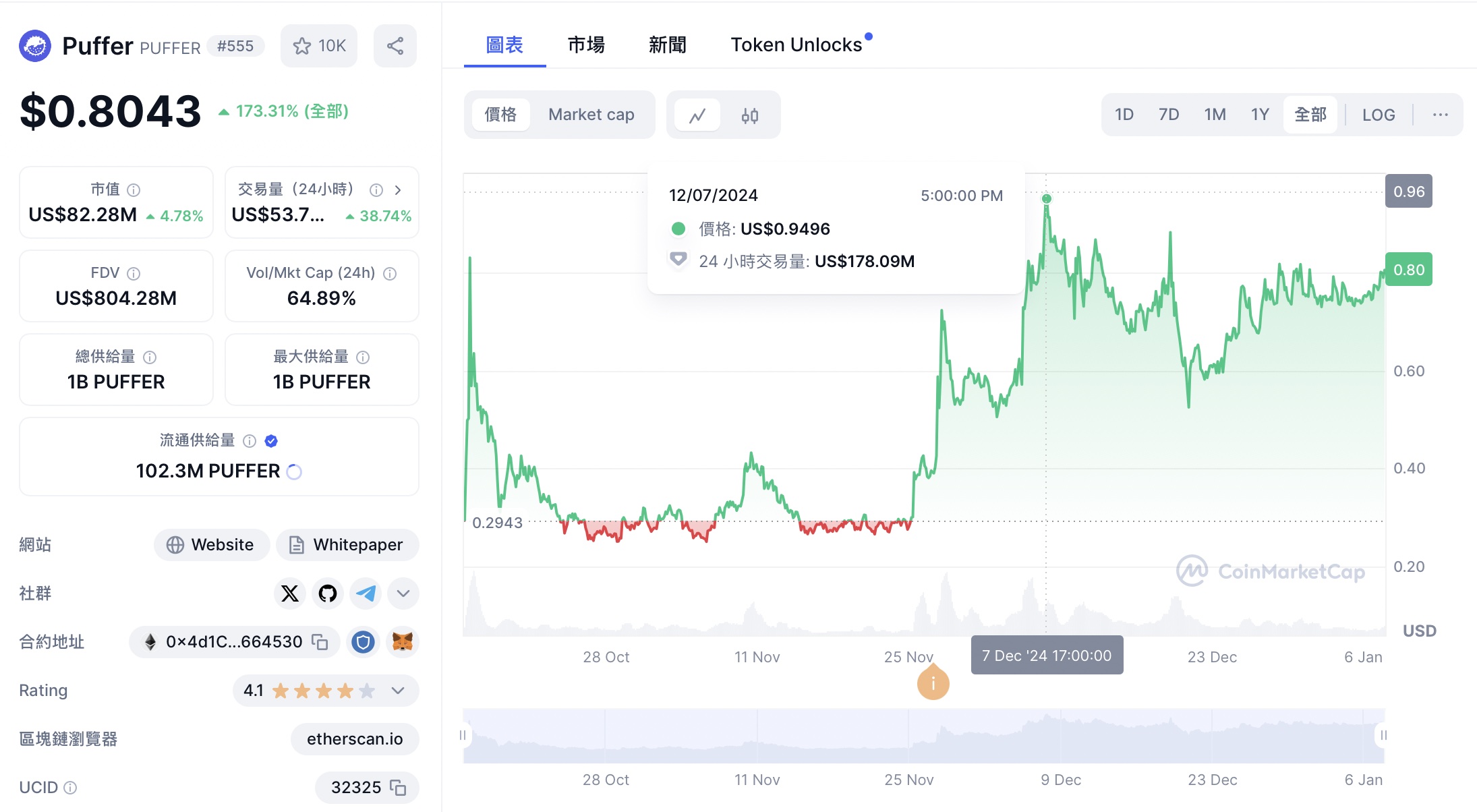Open chart more options menu
The width and height of the screenshot is (1477, 812).
[x=1441, y=115]
